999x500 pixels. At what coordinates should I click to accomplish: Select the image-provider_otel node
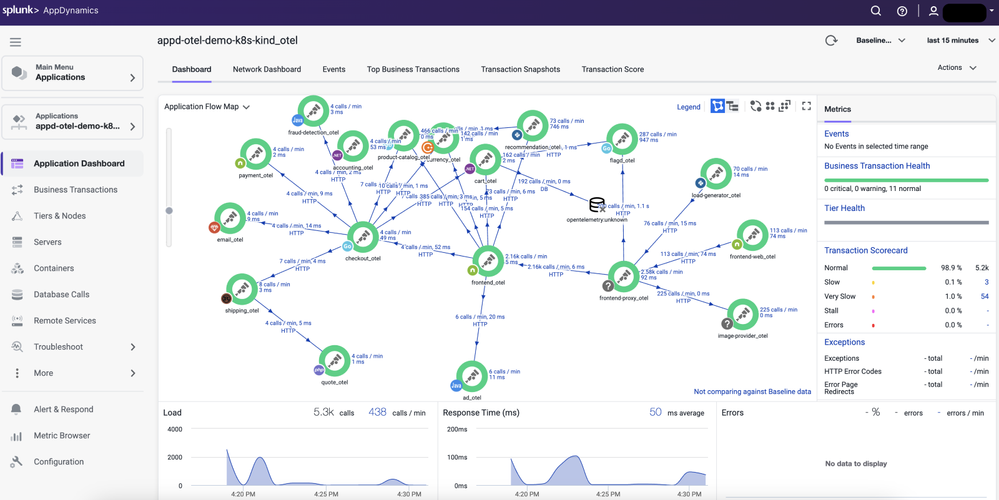[x=742, y=315]
